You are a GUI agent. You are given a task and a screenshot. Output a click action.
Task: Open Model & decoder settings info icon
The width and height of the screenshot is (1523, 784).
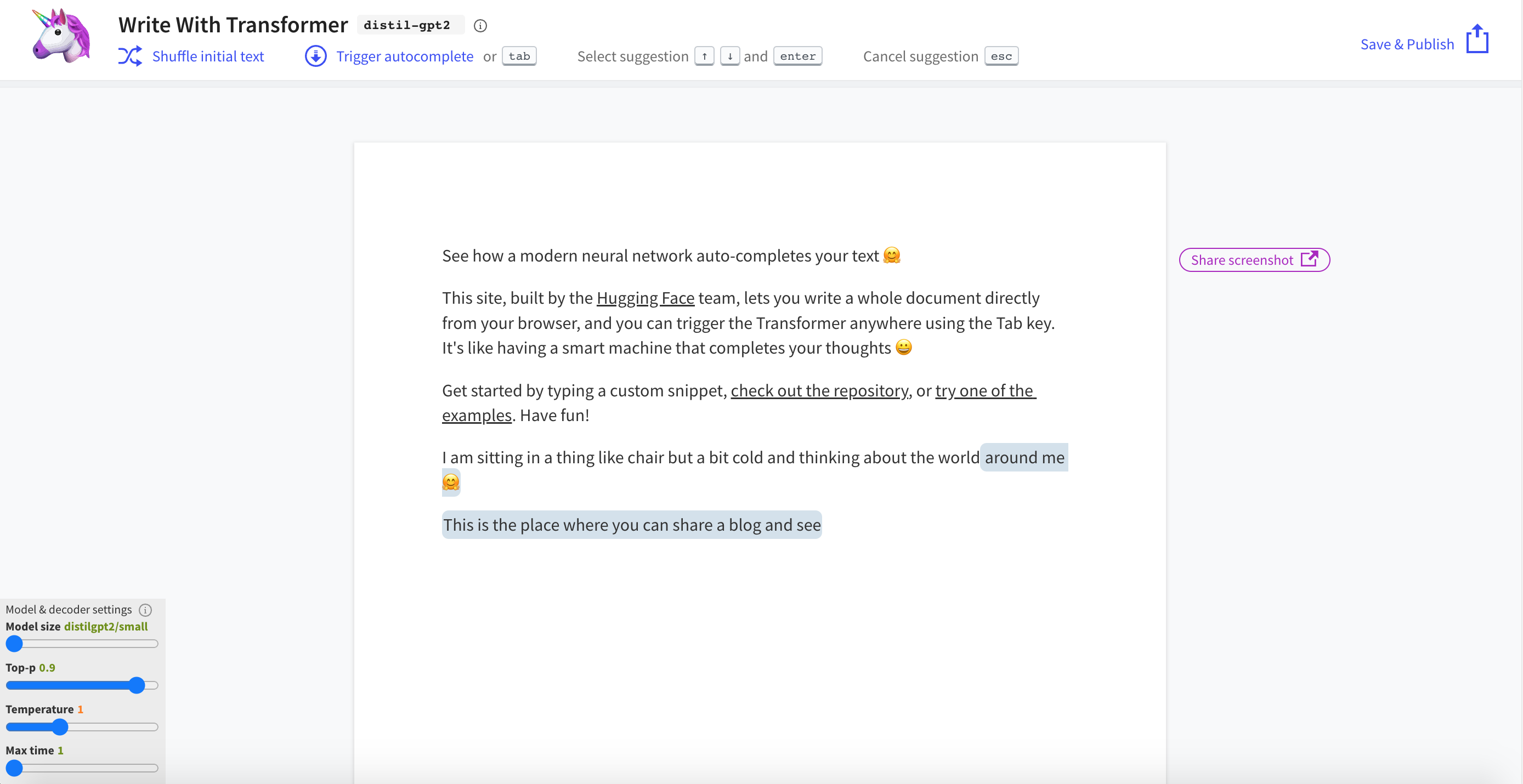point(145,610)
